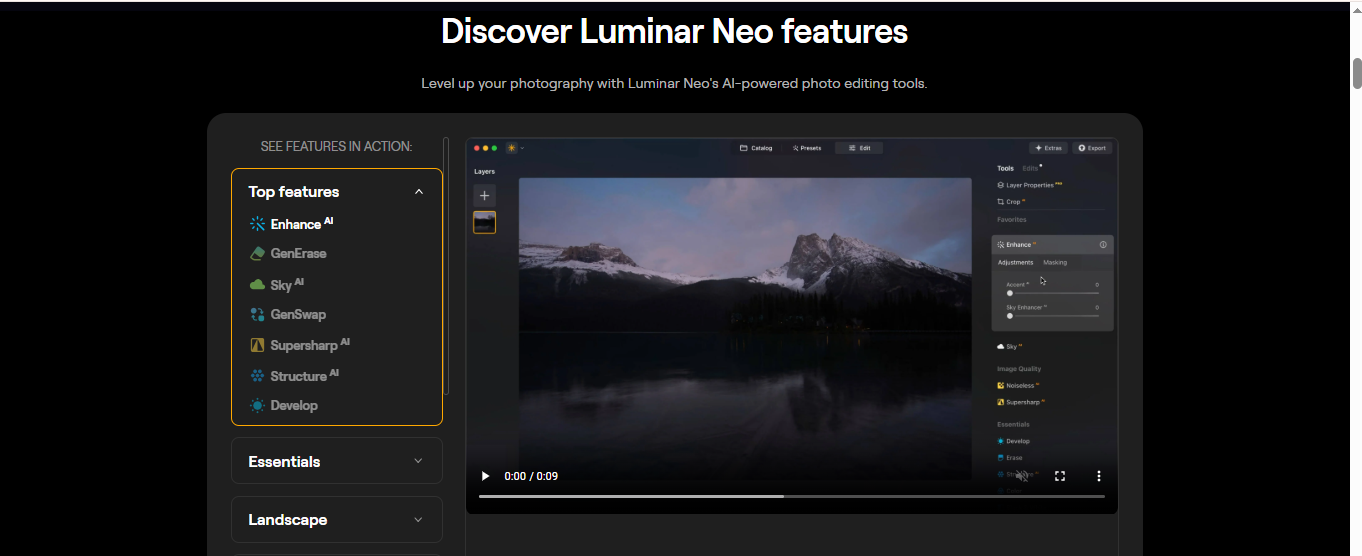Image resolution: width=1362 pixels, height=556 pixels.
Task: Play the feature demo video
Action: 486,476
